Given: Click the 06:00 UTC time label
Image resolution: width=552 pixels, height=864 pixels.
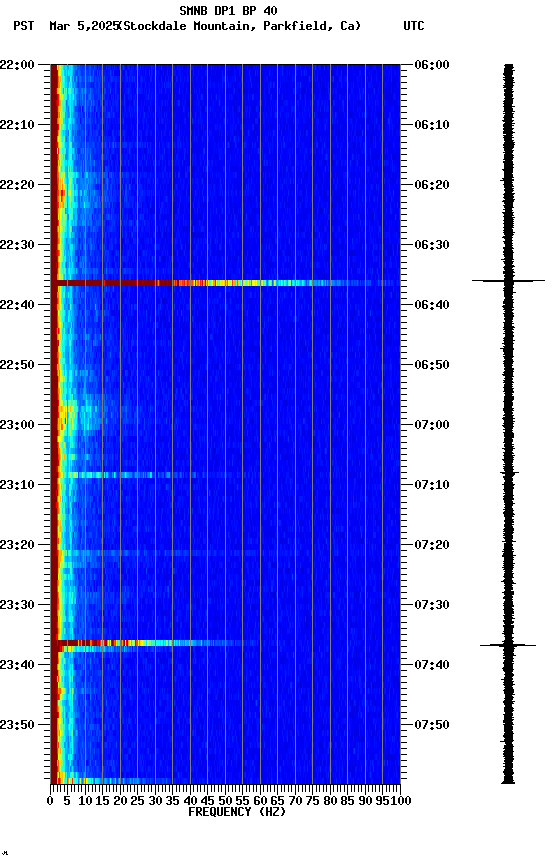Looking at the screenshot, I should [432, 65].
